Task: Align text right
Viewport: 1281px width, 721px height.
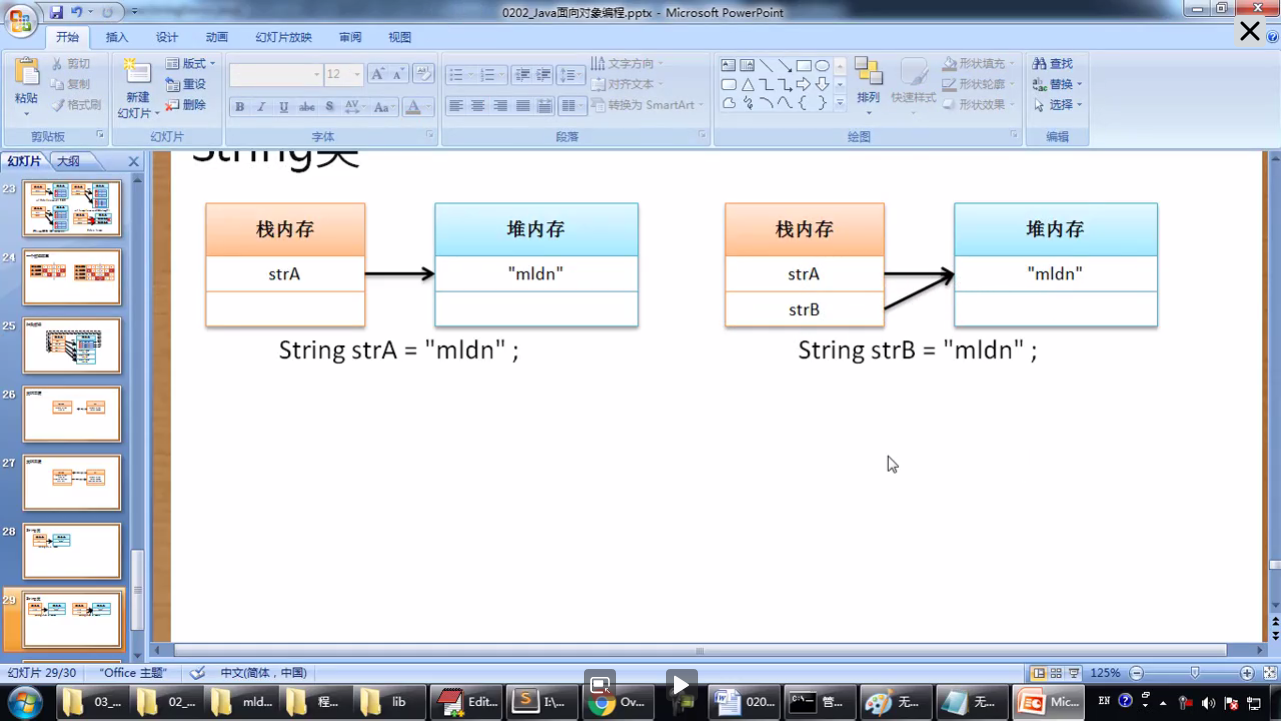Action: point(500,106)
